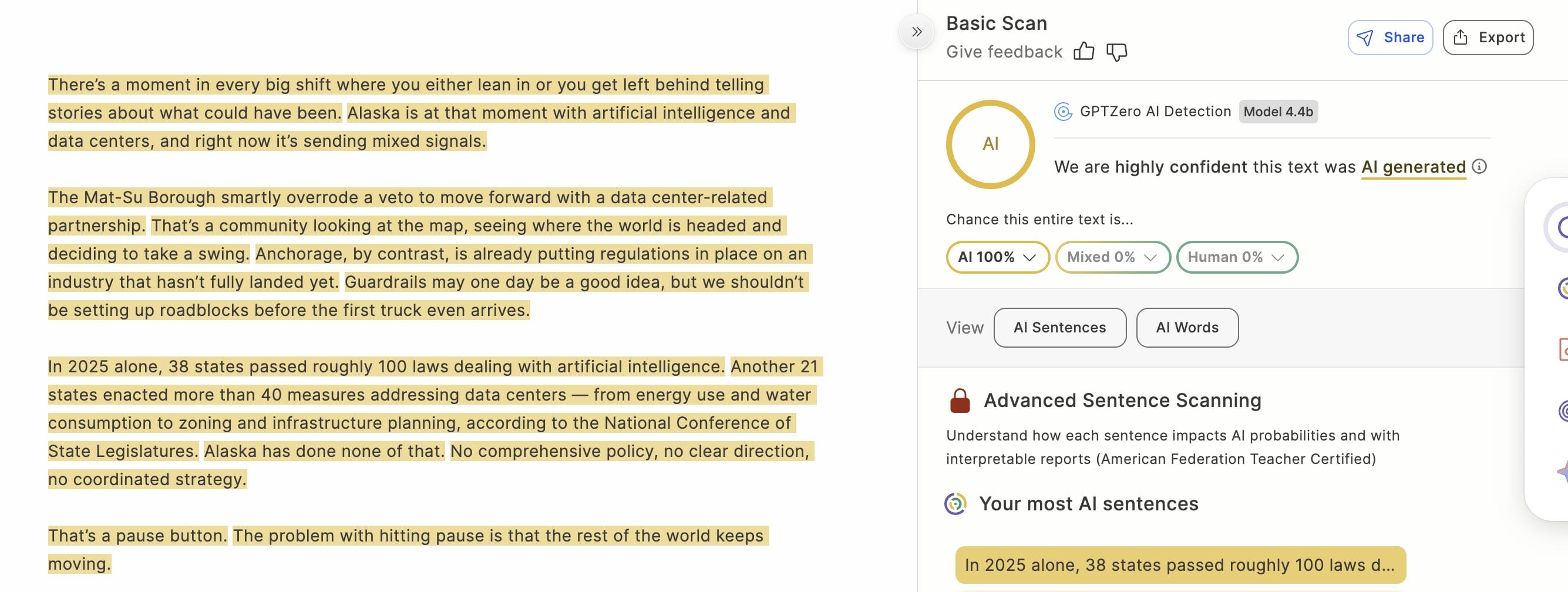
Task: Click the thumbs up feedback icon
Action: click(x=1084, y=52)
